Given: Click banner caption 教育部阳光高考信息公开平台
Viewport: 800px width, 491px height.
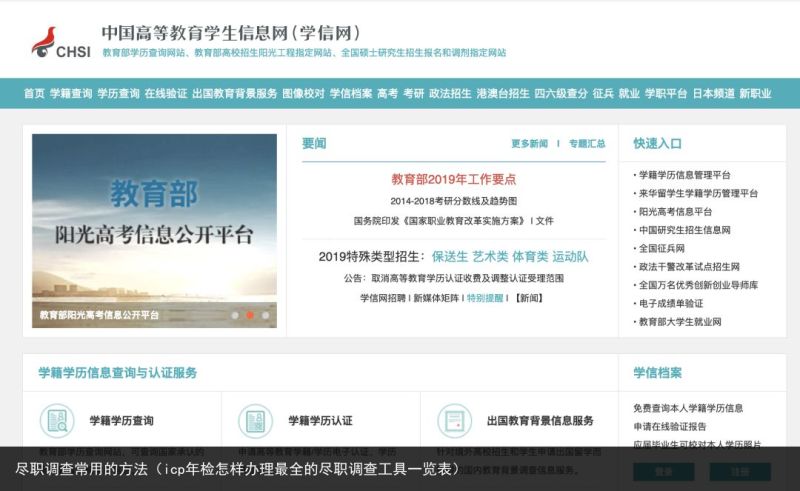Looking at the screenshot, I should click(99, 315).
